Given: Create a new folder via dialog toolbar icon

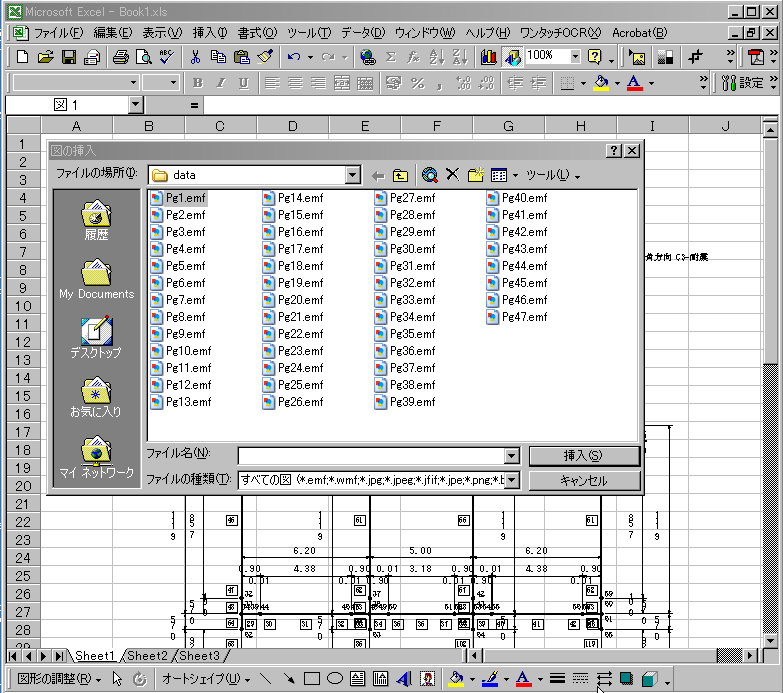Looking at the screenshot, I should coord(476,175).
